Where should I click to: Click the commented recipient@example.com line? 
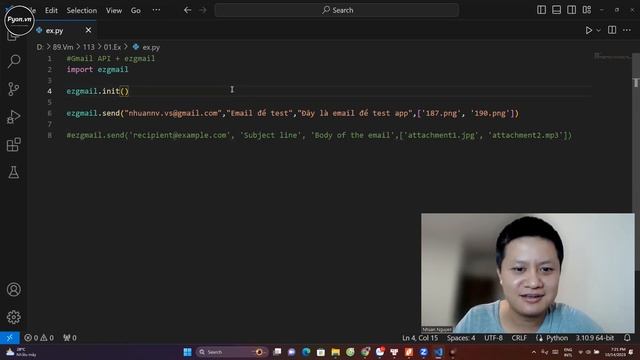tap(319, 135)
